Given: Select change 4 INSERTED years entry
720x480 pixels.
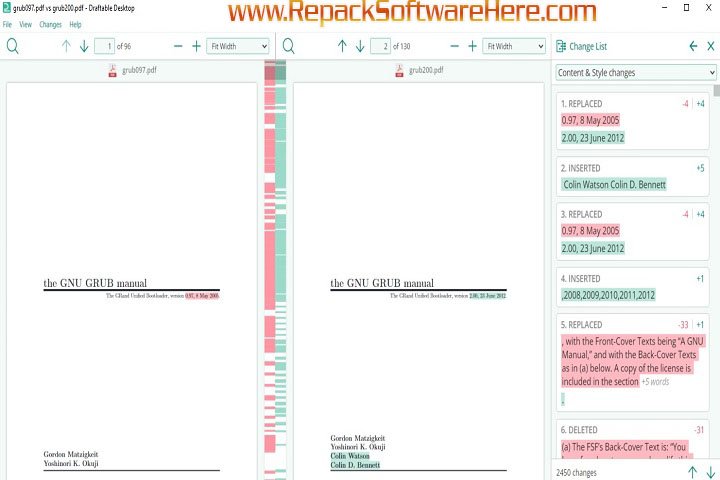Looking at the screenshot, I should coord(632,287).
